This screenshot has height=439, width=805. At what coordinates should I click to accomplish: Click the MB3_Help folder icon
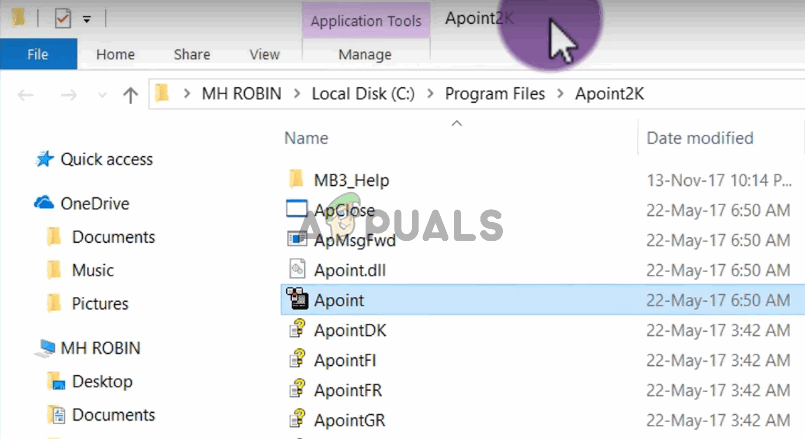[x=296, y=179]
